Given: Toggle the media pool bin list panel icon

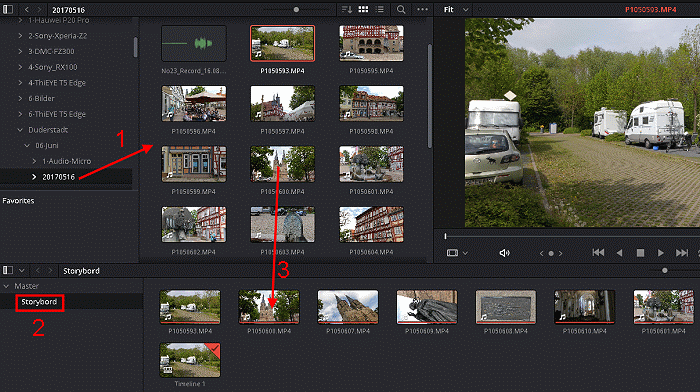Looking at the screenshot, I should coord(8,271).
